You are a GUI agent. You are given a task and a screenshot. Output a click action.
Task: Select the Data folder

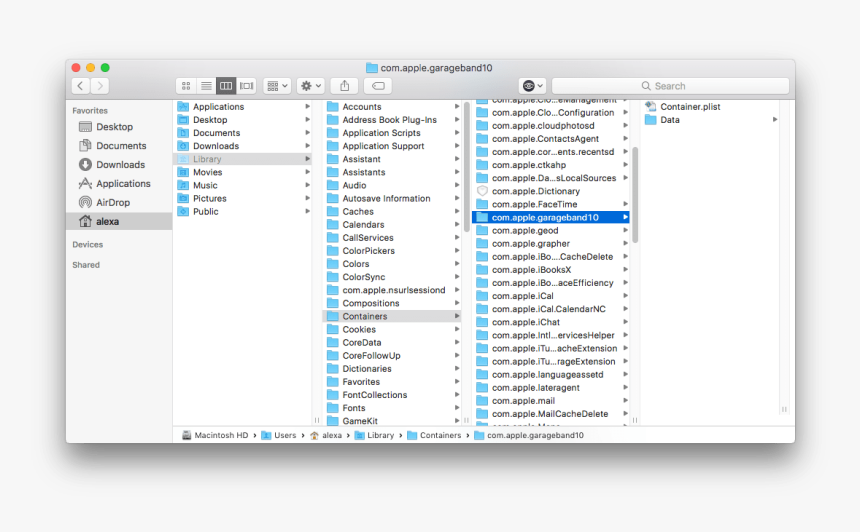click(711, 120)
